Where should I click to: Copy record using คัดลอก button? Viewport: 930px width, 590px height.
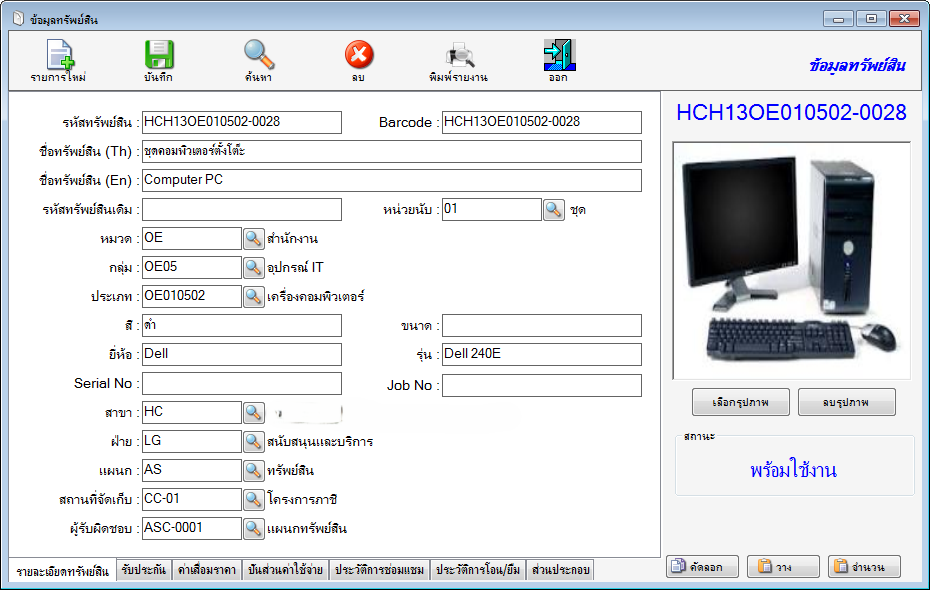pos(702,567)
